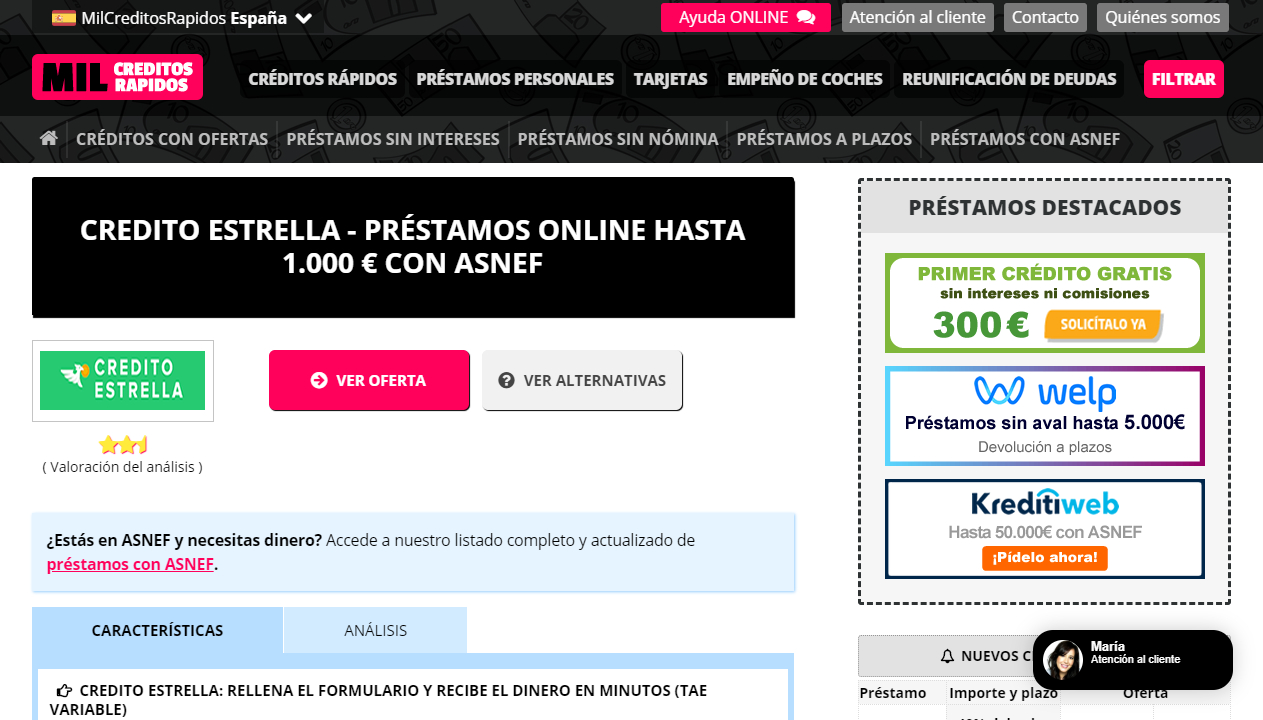Screen dimensions: 1263x720
Task: Click the bell icon beside Nuevos
Action: (x=947, y=656)
